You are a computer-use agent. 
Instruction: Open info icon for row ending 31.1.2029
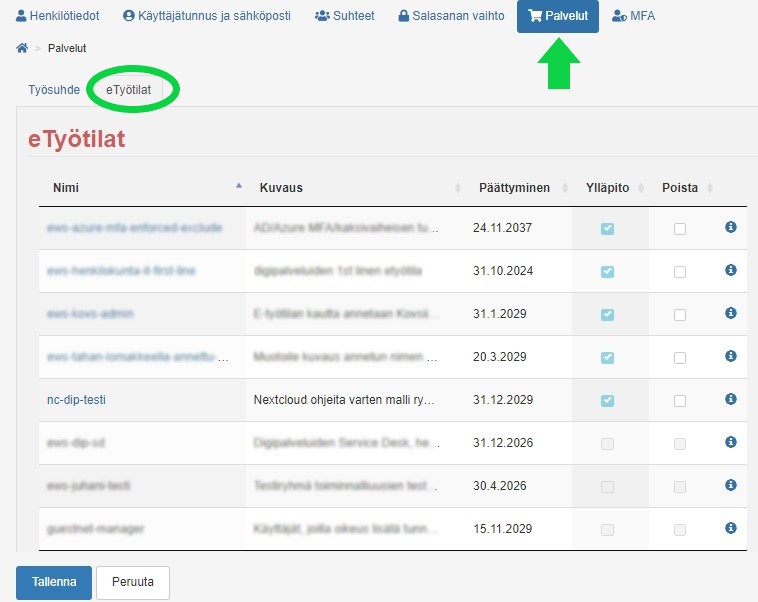click(x=730, y=313)
